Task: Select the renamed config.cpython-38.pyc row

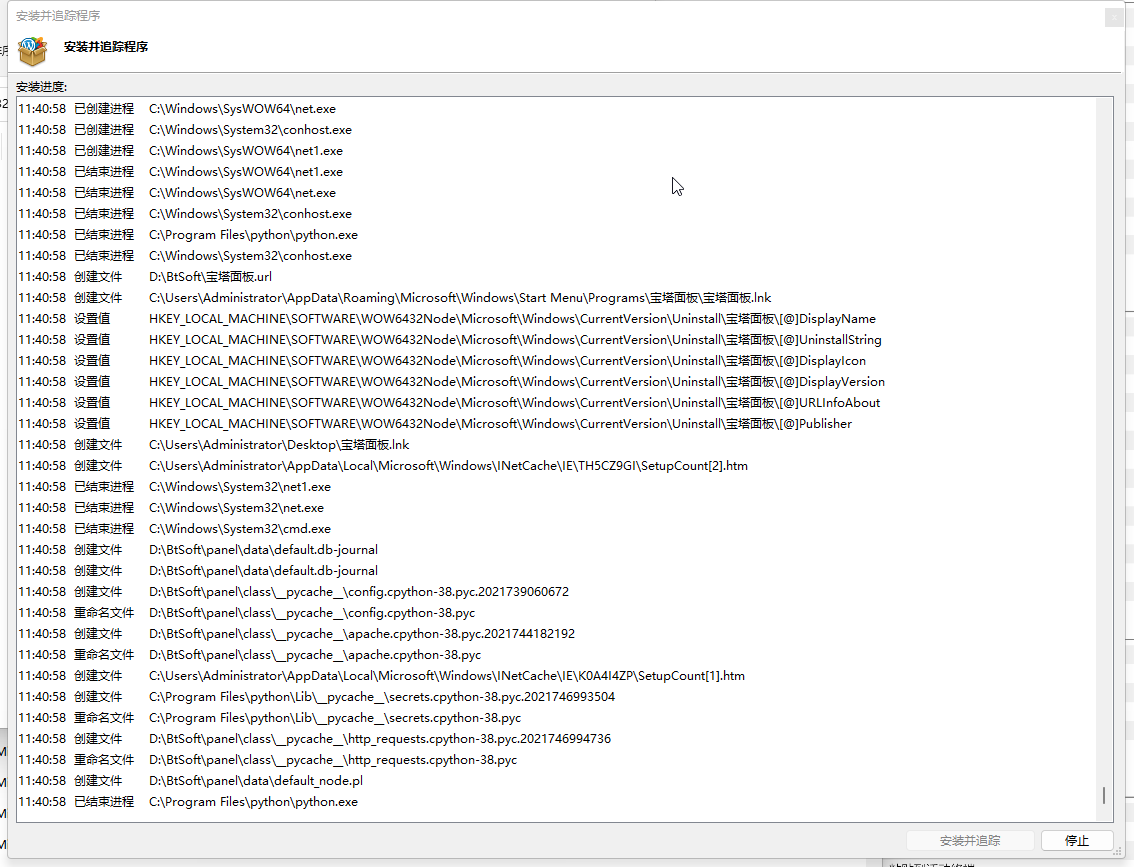Action: (556, 612)
